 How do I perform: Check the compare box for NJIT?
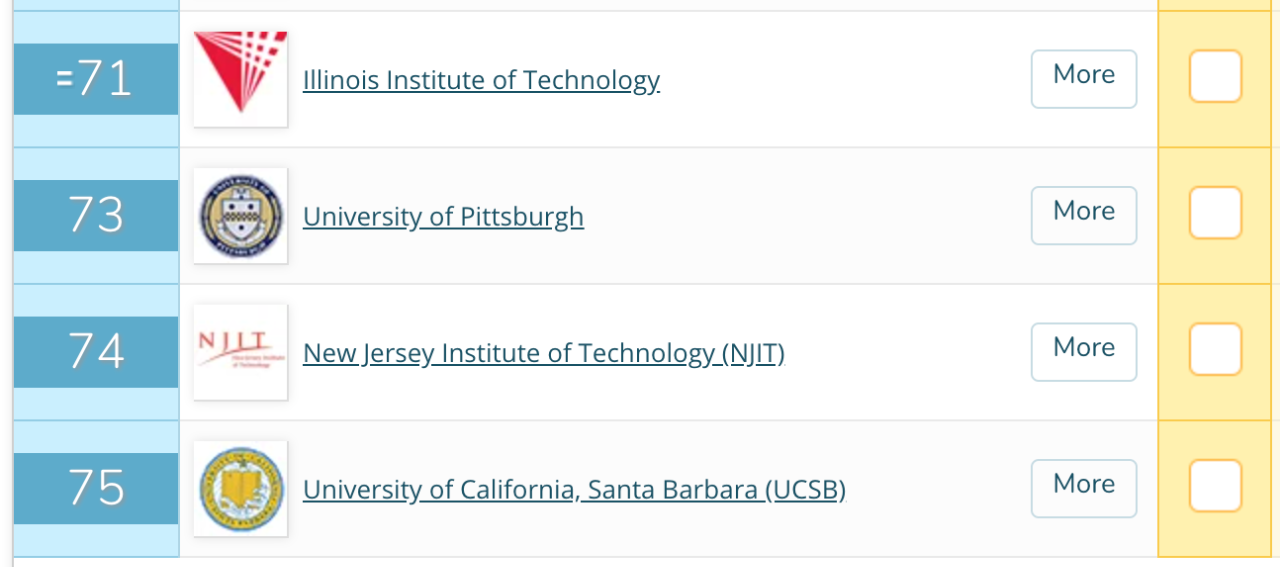(1215, 350)
